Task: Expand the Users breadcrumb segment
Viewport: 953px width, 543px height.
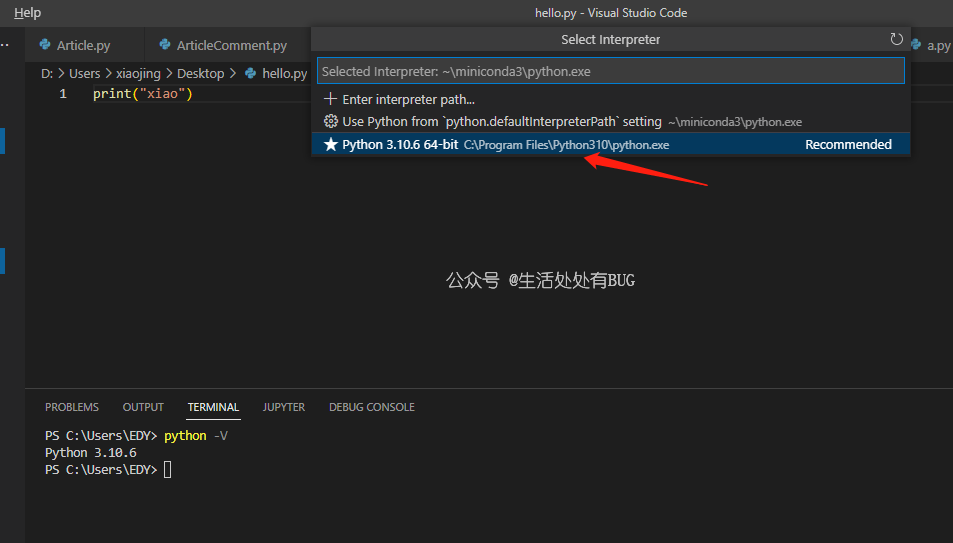Action: (x=84, y=73)
